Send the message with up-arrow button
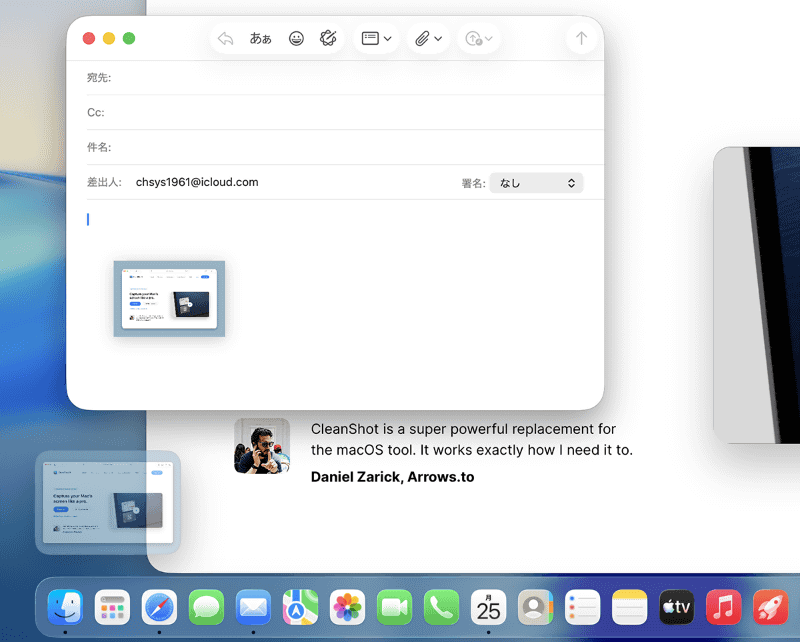This screenshot has width=800, height=642. [581, 38]
